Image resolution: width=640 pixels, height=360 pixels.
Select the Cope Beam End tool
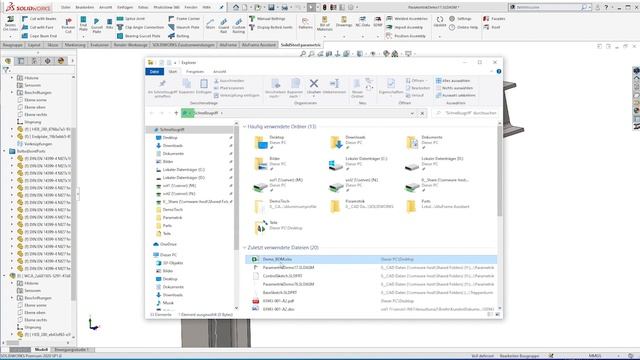pyautogui.click(x=39, y=36)
